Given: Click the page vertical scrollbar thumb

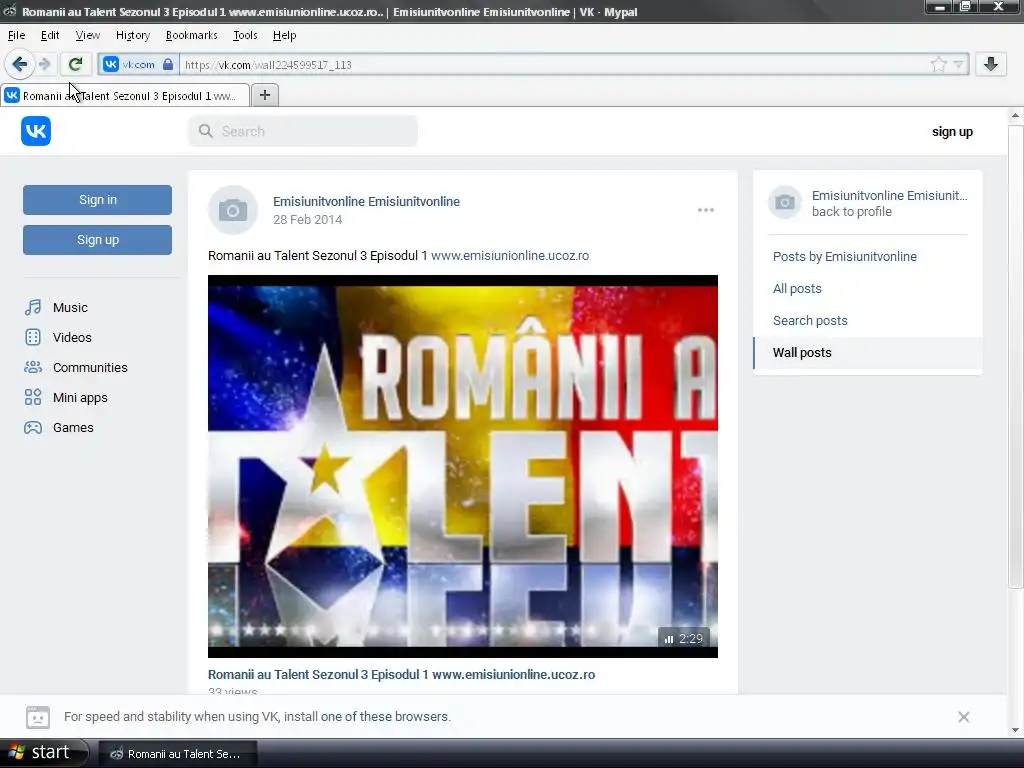Looking at the screenshot, I should click(x=1015, y=356).
